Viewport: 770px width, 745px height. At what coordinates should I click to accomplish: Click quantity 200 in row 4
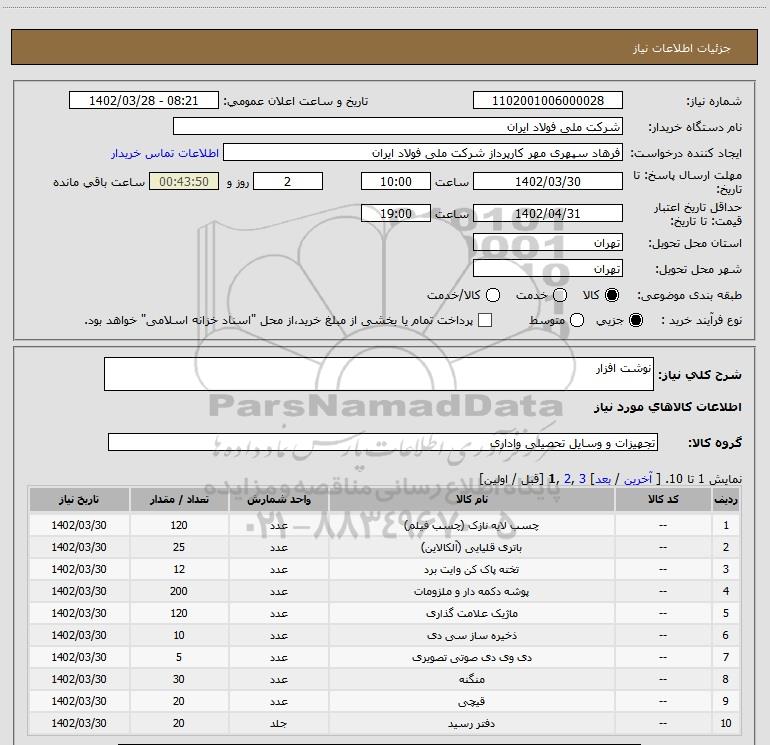179,591
